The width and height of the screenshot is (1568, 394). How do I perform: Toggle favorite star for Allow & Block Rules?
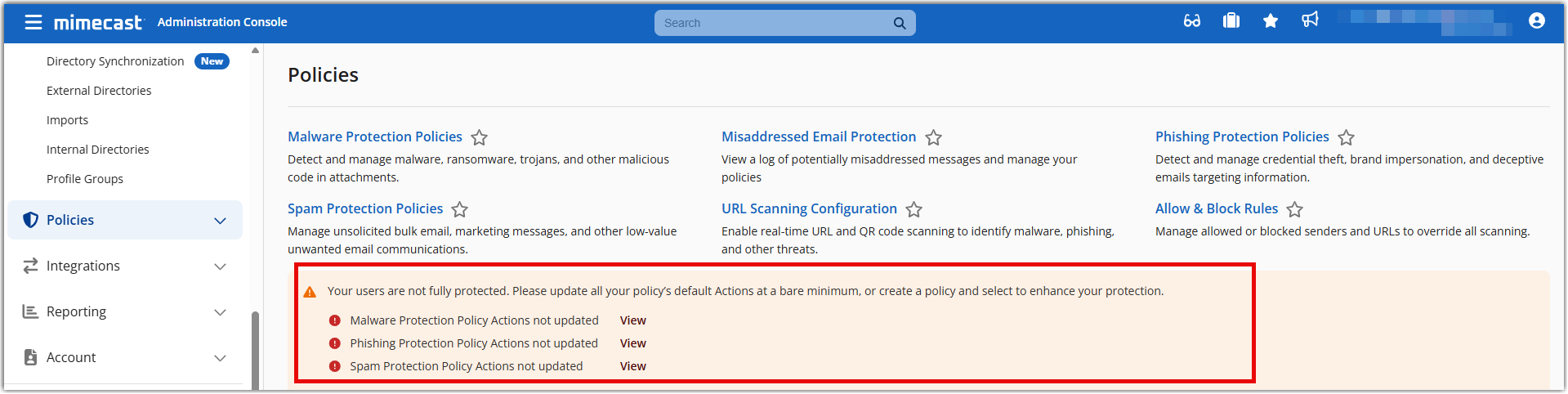1295,209
